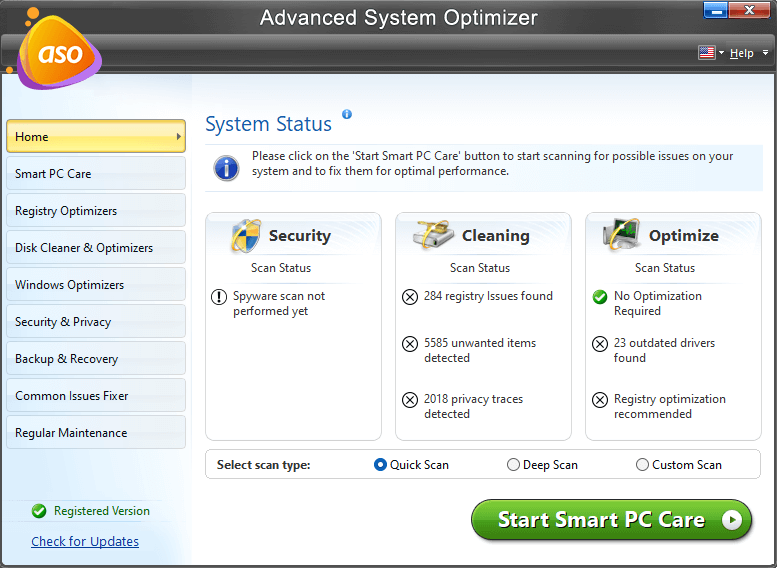The image size is (777, 568).
Task: Click the ASO logo icon
Action: point(56,50)
